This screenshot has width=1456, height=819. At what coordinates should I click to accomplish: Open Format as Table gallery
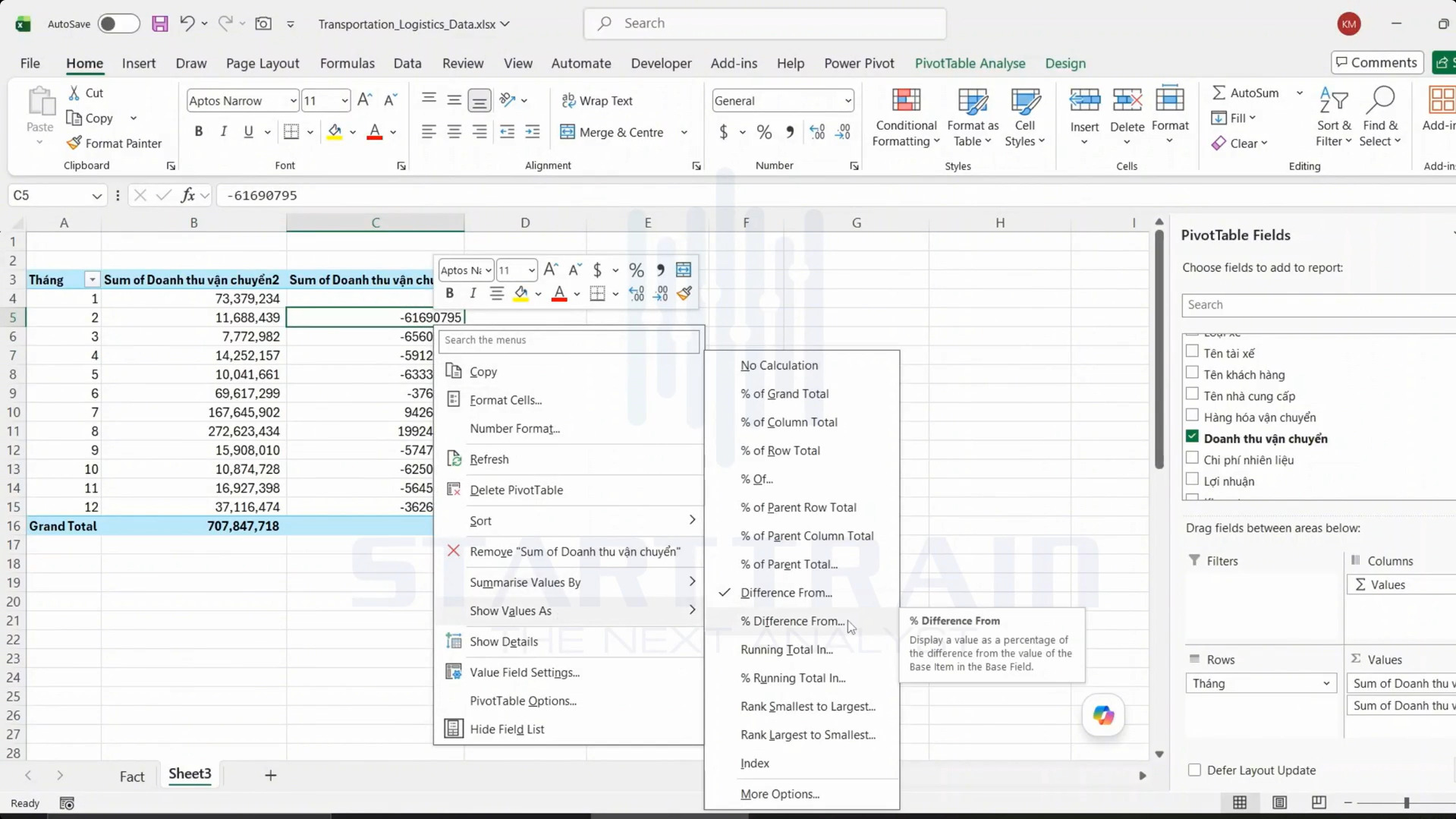pyautogui.click(x=973, y=117)
